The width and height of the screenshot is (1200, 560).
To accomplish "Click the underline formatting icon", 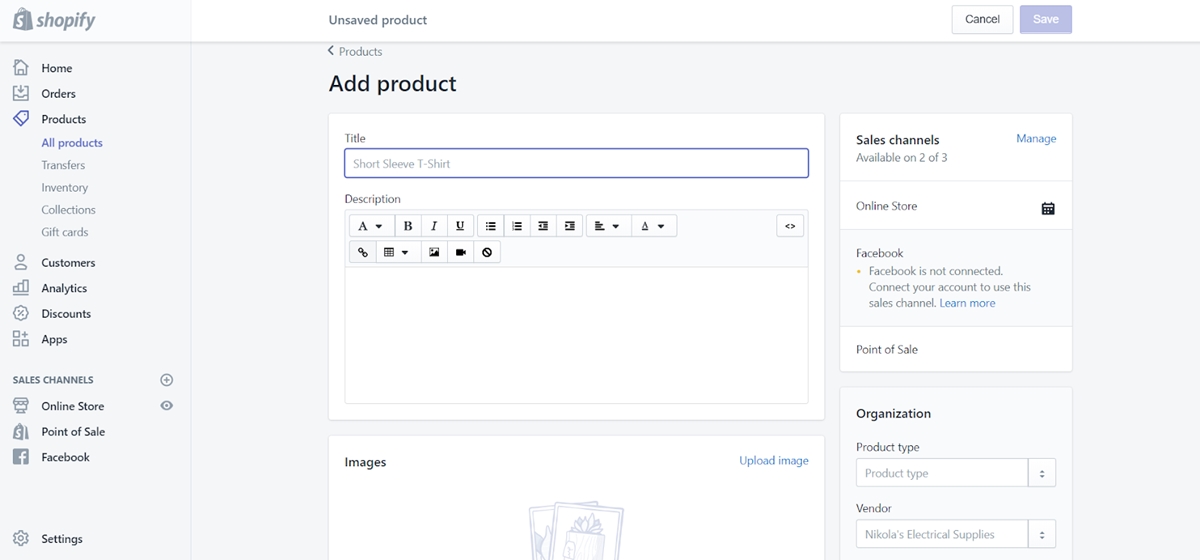I will point(460,226).
